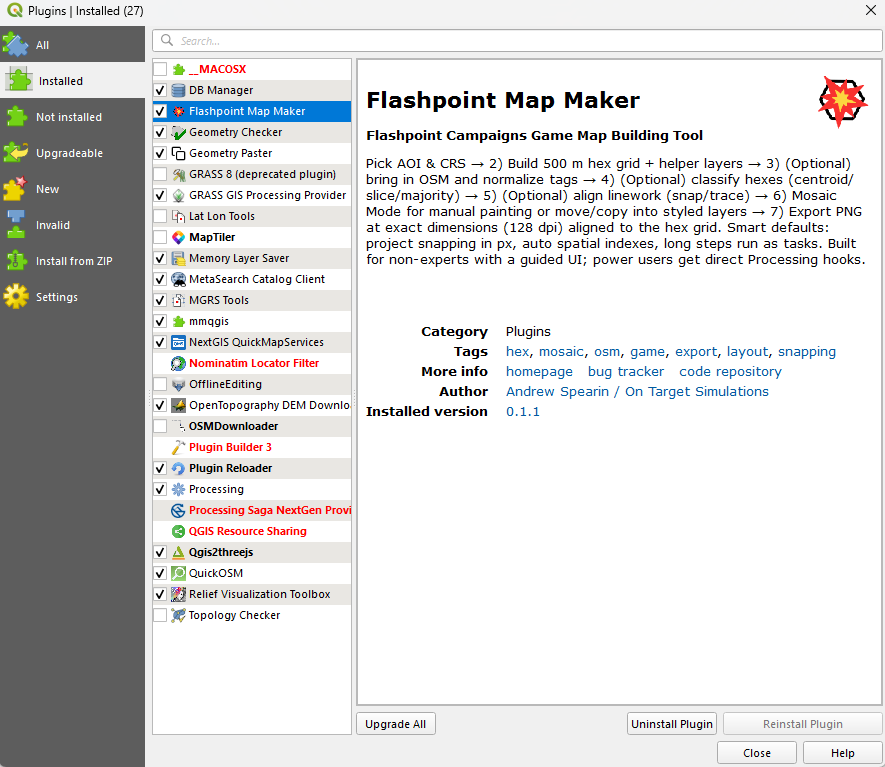This screenshot has width=885, height=767.
Task: Check the OSMDownloader checkbox
Action: pyautogui.click(x=160, y=426)
